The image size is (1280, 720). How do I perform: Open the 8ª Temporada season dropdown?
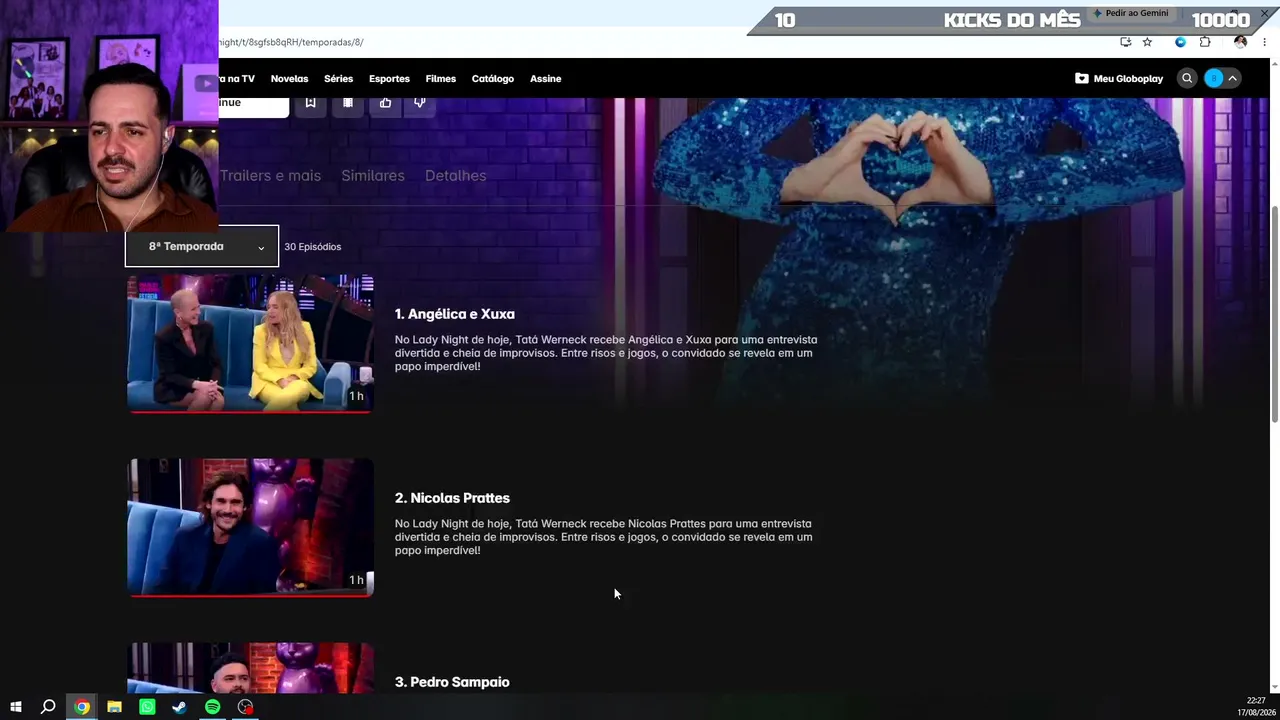coord(202,247)
